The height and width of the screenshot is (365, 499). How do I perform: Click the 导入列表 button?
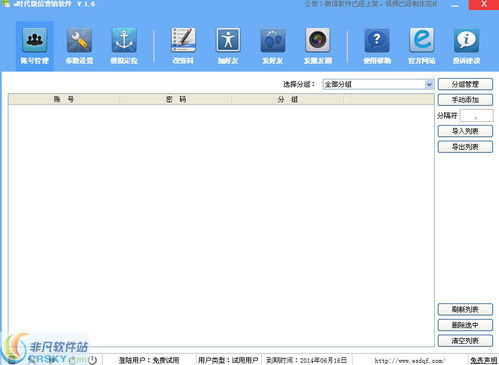point(465,131)
